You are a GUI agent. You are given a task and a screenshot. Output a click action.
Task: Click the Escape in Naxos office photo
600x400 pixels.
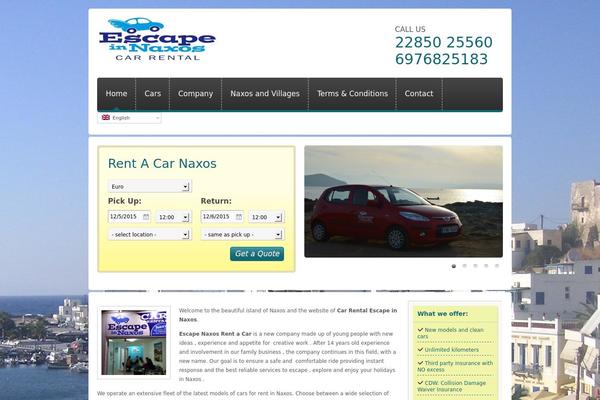point(134,342)
